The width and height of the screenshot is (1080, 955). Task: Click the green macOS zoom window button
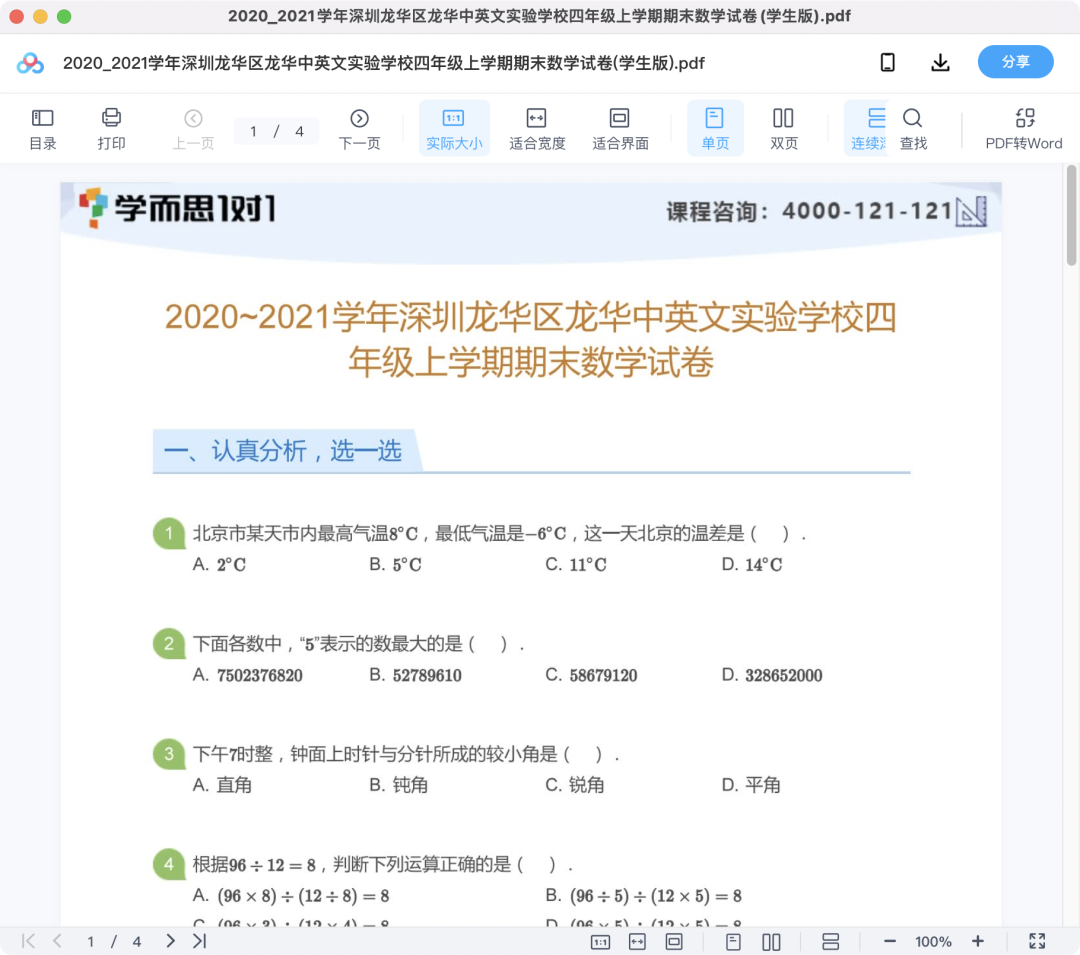point(64,17)
